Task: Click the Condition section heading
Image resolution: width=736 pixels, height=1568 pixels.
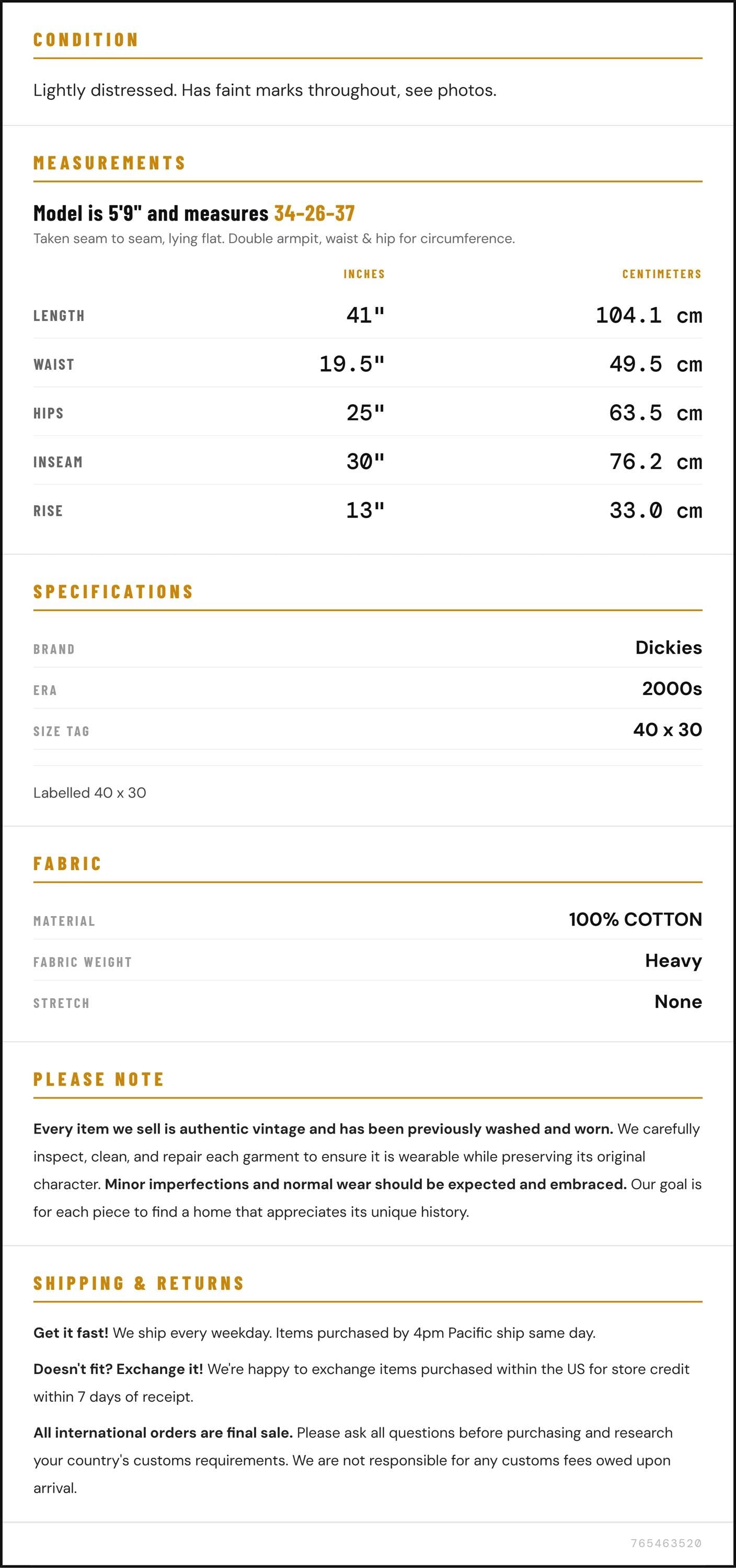Action: tap(86, 40)
